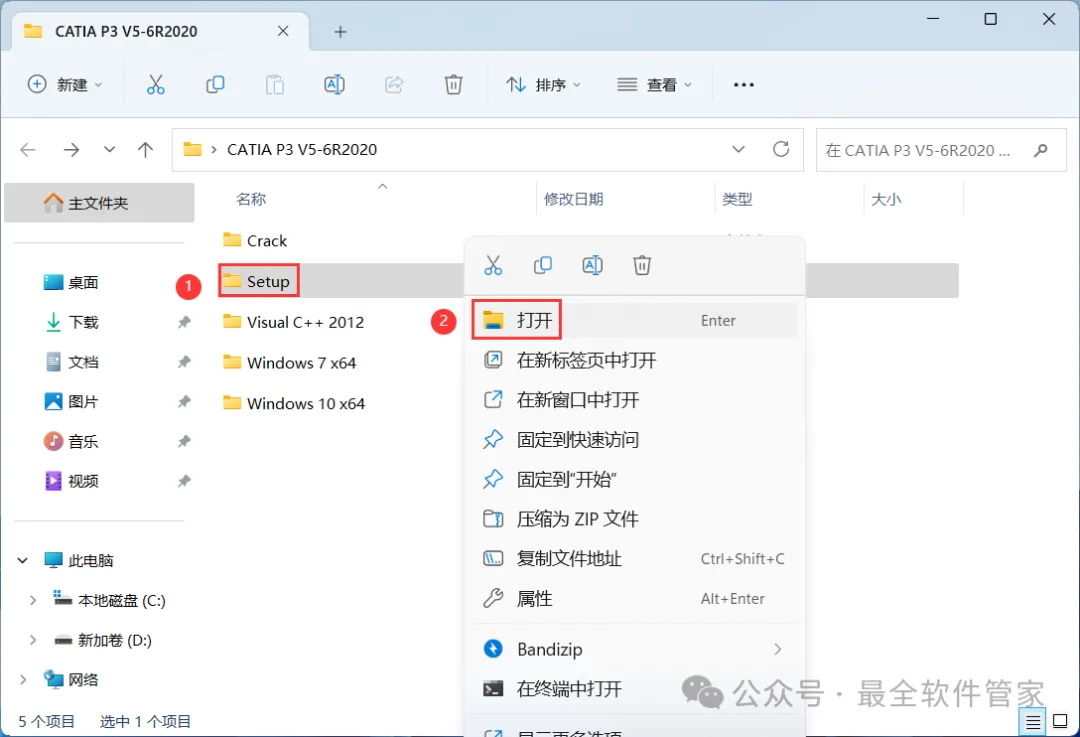
Task: Click the Delete trash icon in the top toolbar
Action: click(453, 85)
